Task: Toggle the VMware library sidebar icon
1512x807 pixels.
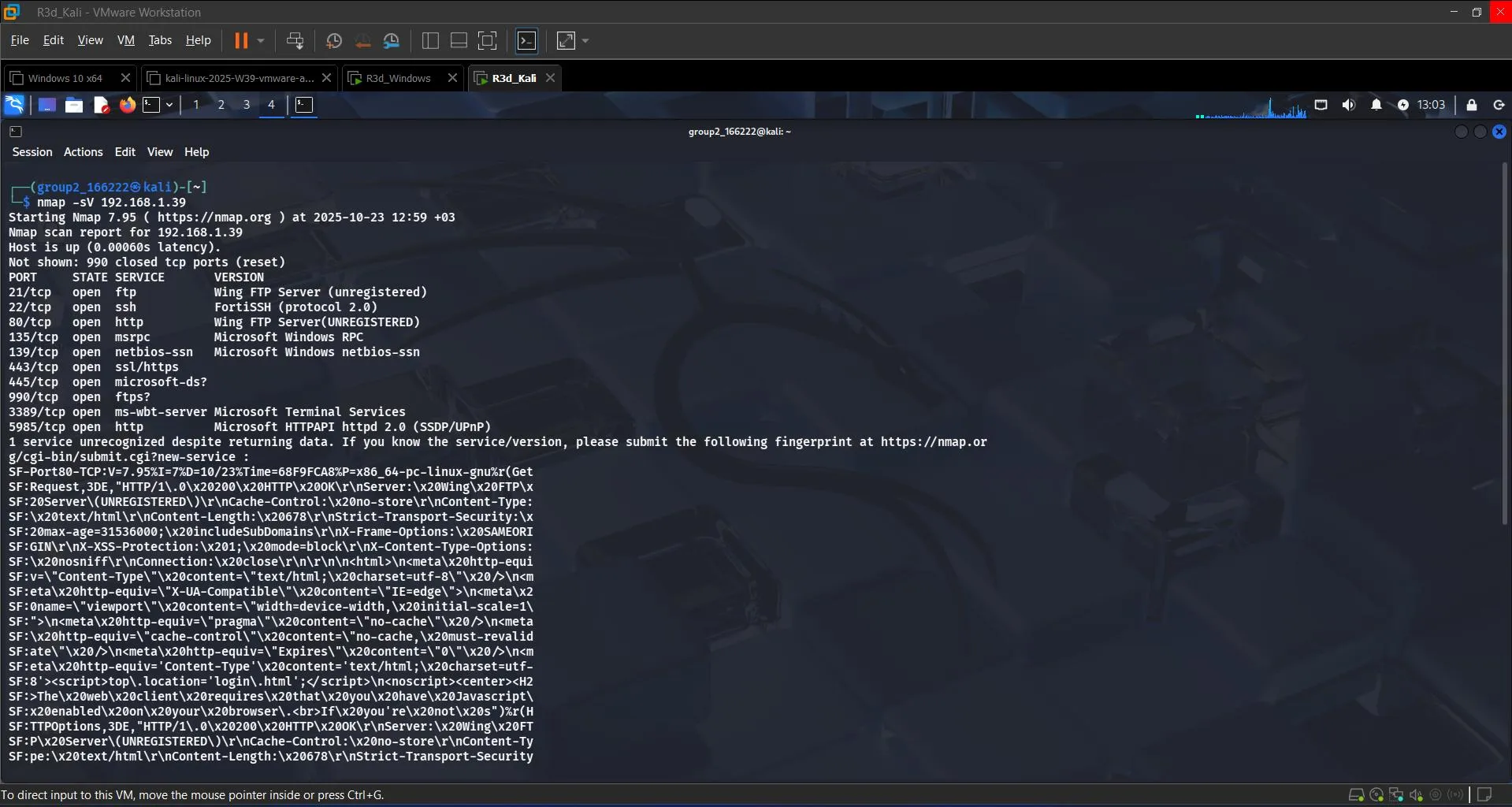Action: (430, 40)
